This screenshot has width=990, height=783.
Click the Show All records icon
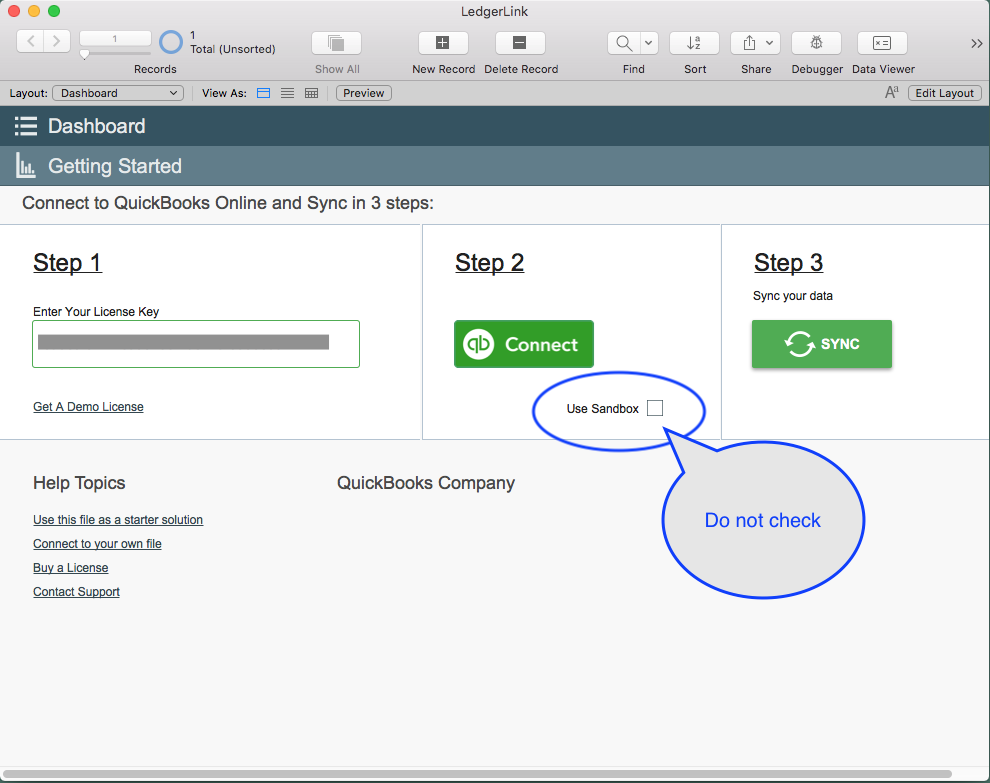tap(337, 43)
